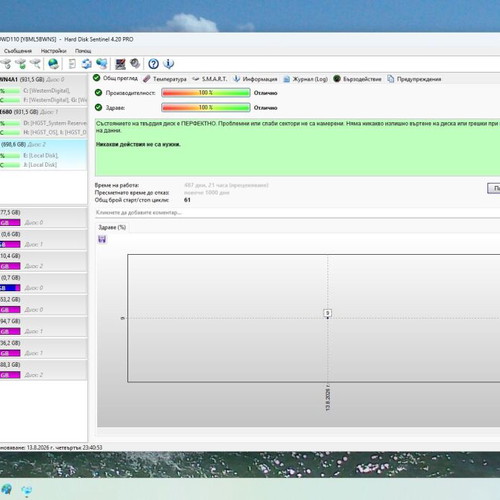Open the Помощ menu
500x500 pixels.
coord(83,51)
